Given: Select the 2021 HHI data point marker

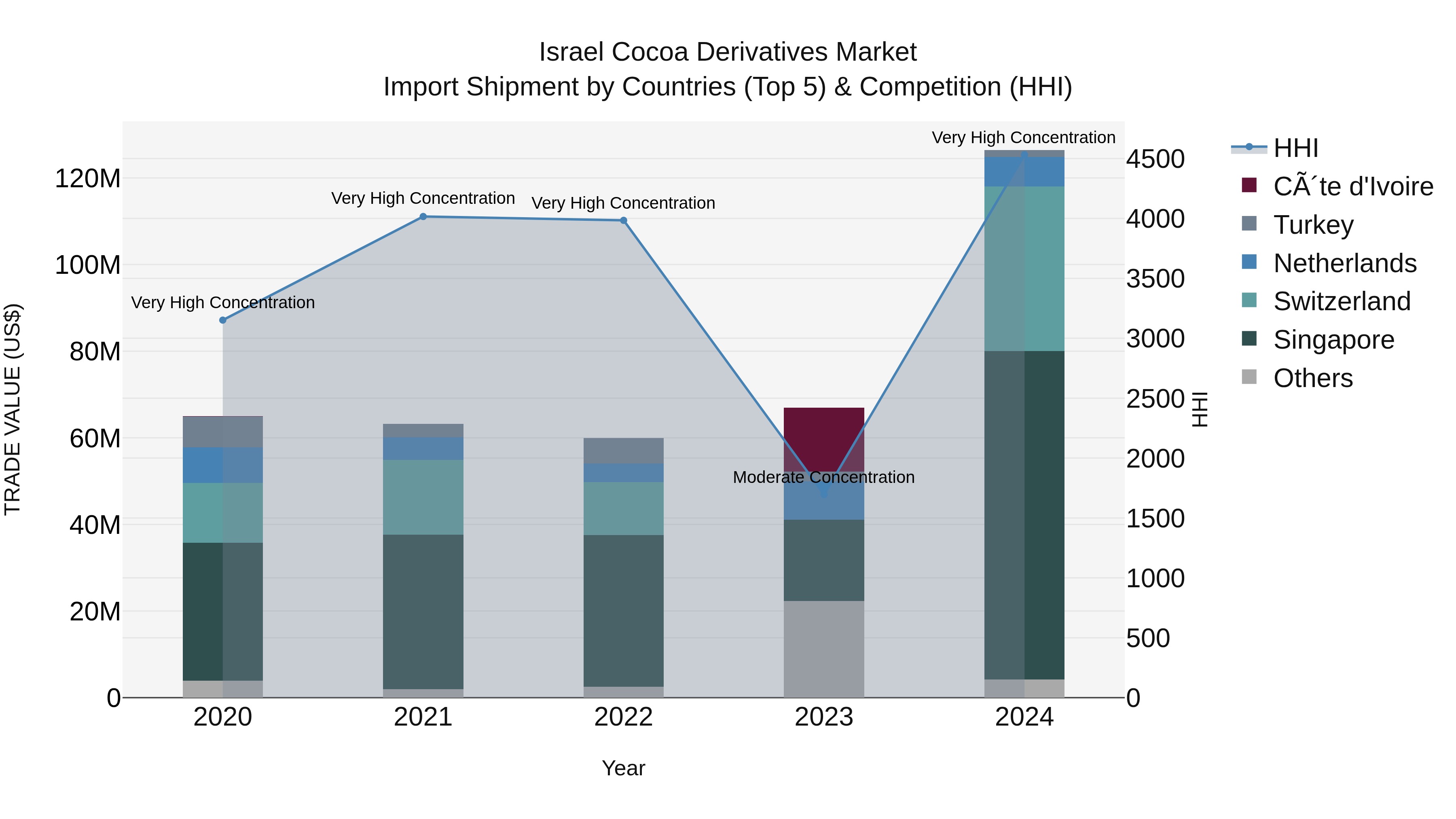Looking at the screenshot, I should [x=423, y=216].
